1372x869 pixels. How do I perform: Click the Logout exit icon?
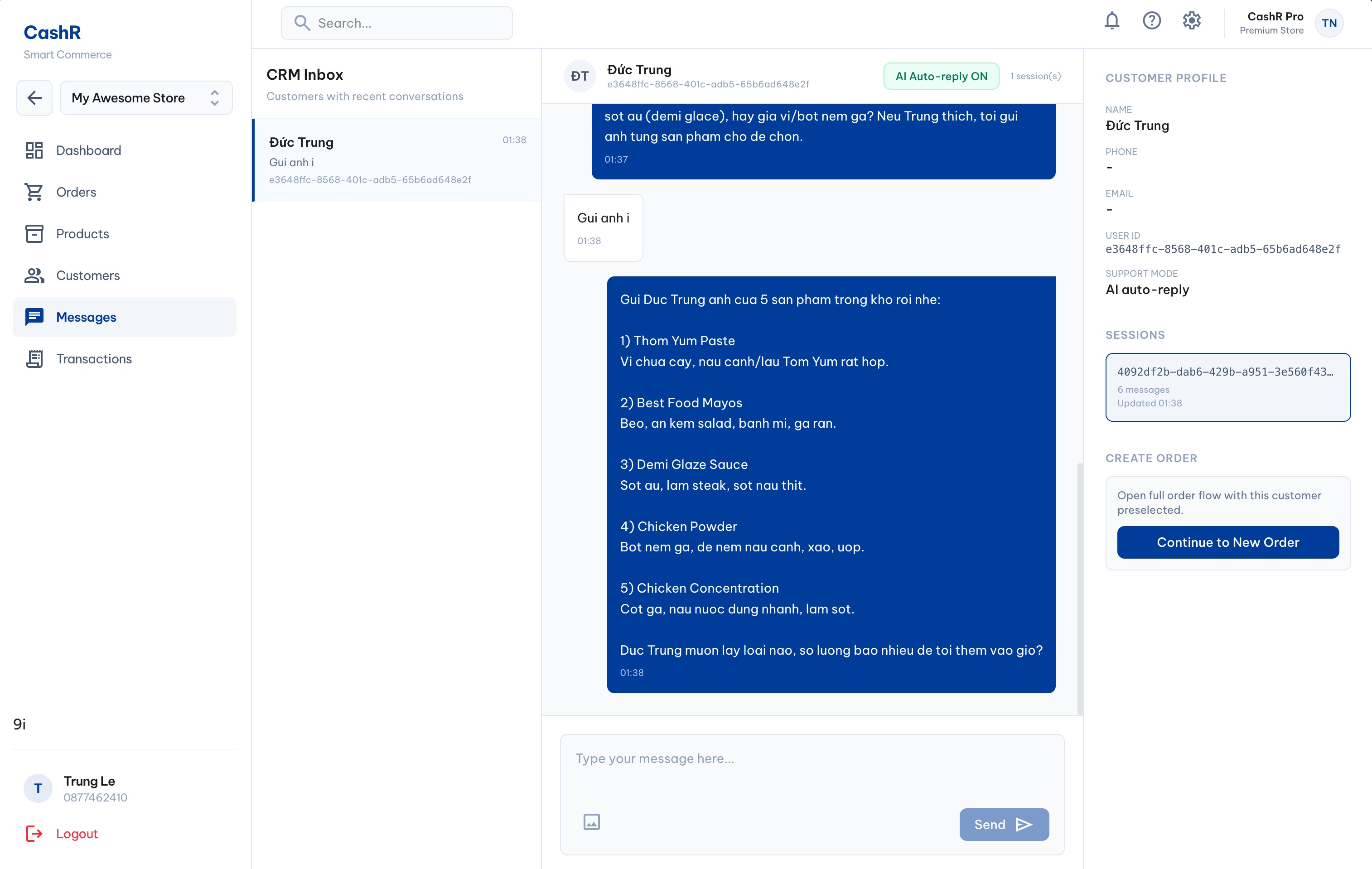click(x=34, y=834)
